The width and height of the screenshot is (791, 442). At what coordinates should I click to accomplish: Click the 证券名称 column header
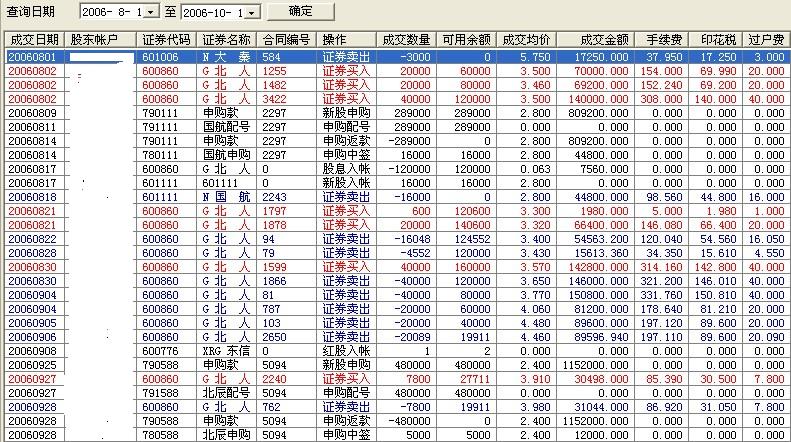(227, 39)
